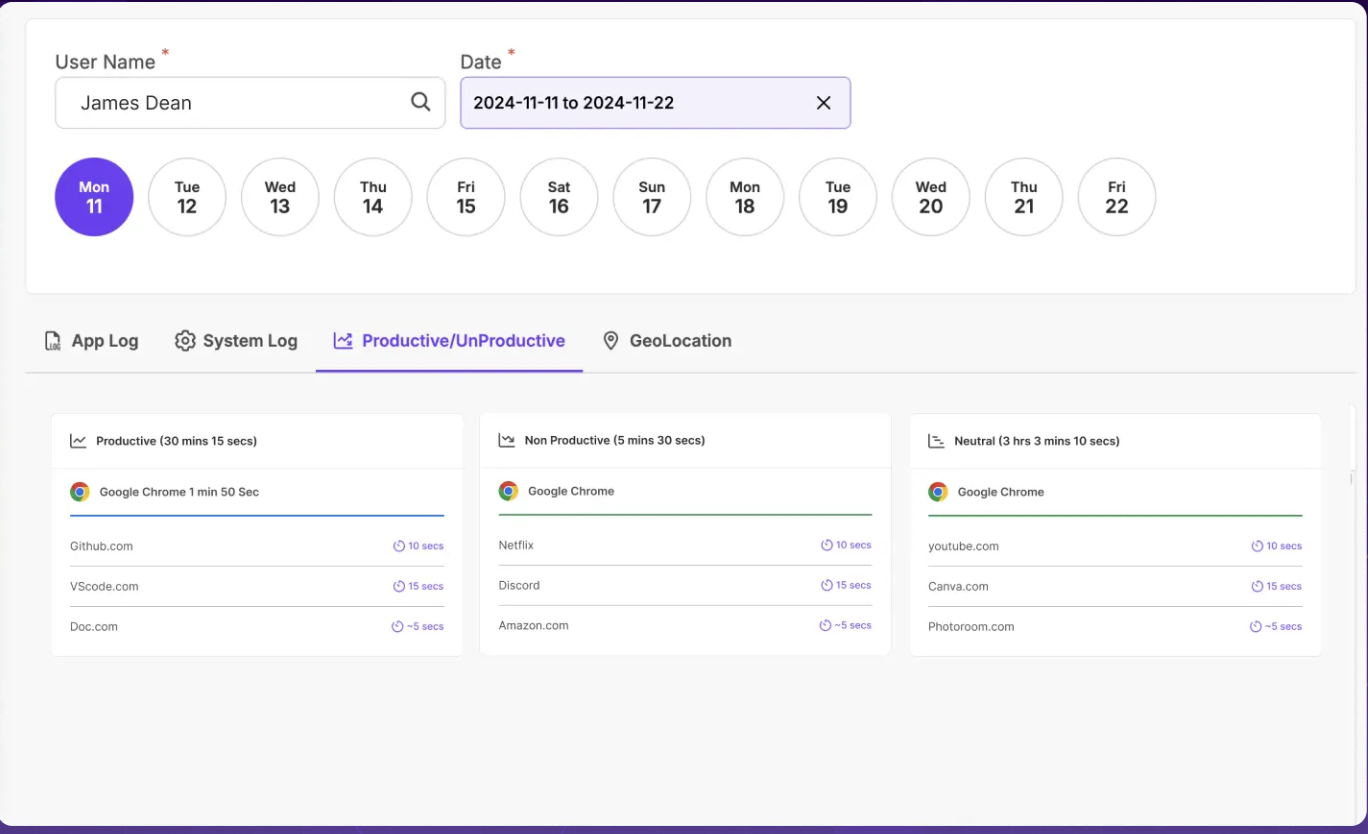Open the date range field 2024-11-11 to 2024-11-22
The width and height of the screenshot is (1368, 834).
point(655,103)
